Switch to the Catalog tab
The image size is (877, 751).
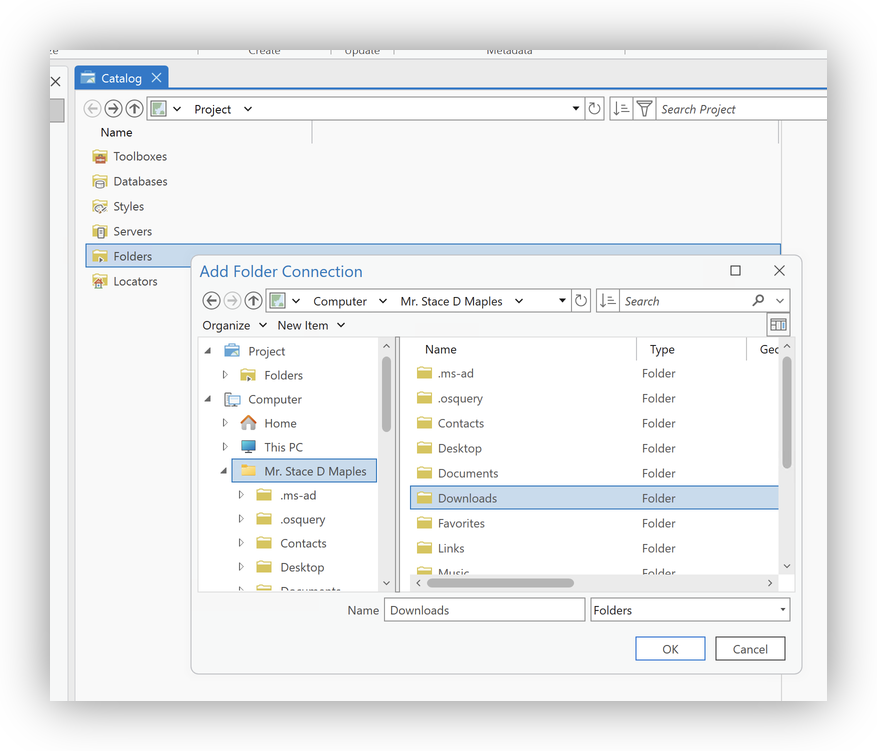(x=121, y=78)
